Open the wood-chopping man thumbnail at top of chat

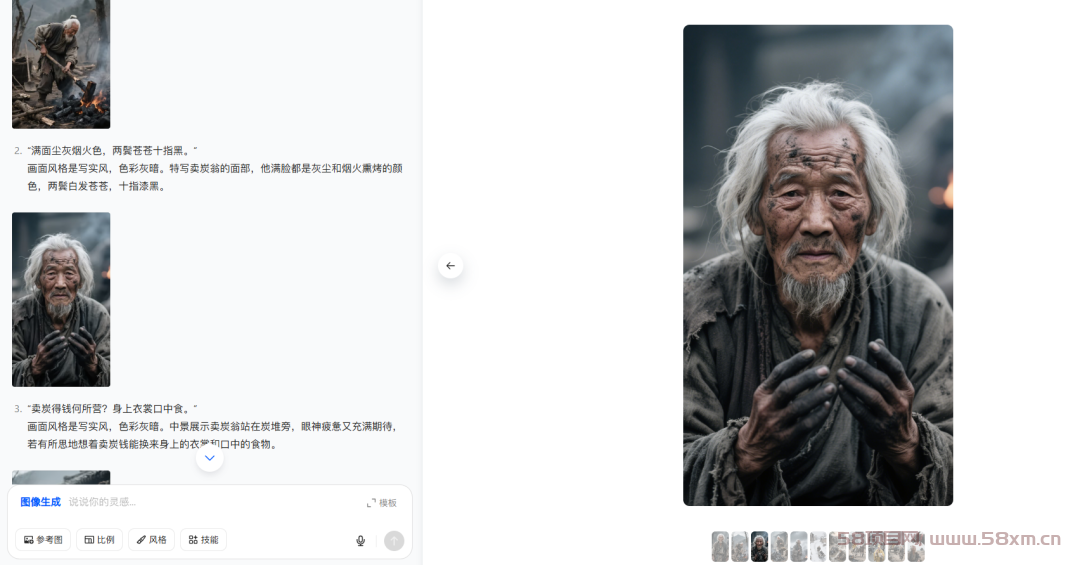61,64
